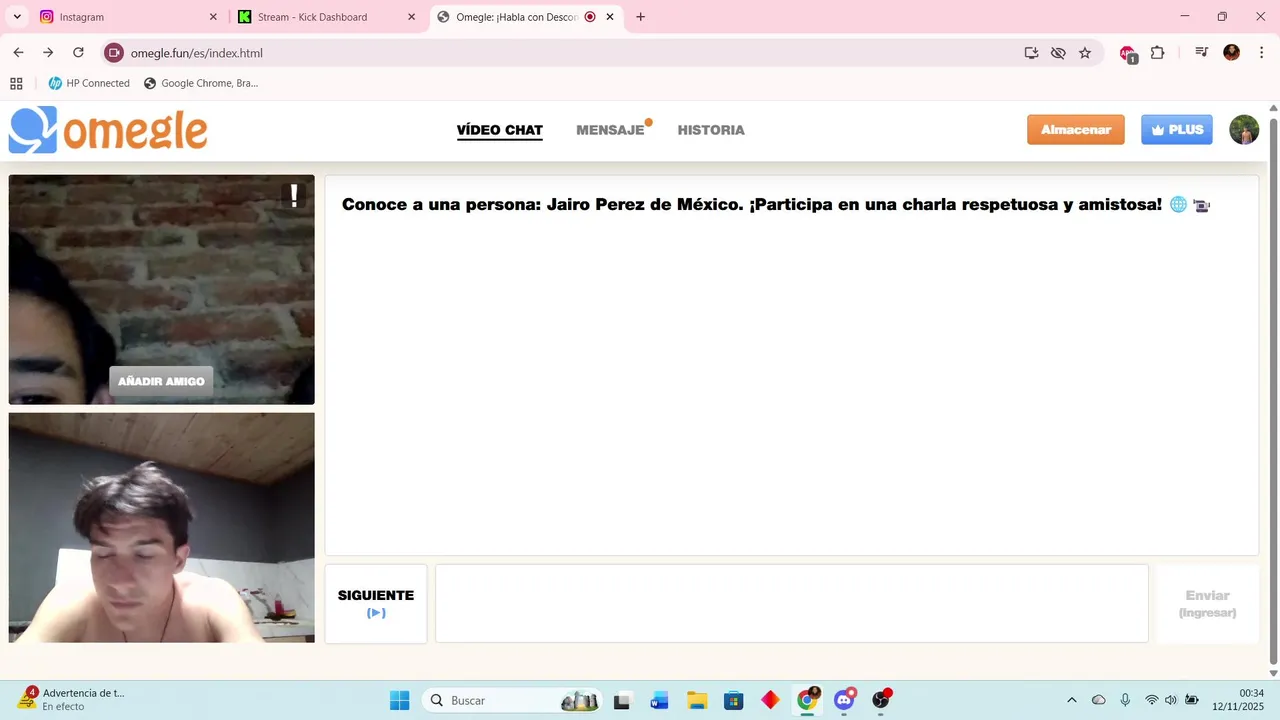Screen dimensions: 1280x720
Task: Click the chat message input box
Action: 792,604
